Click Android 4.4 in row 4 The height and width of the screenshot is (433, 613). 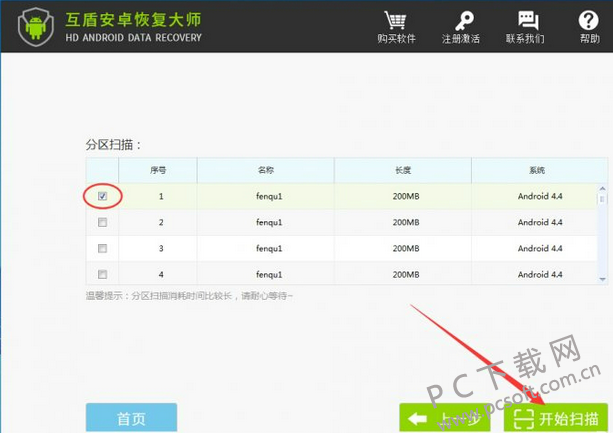[x=540, y=274]
